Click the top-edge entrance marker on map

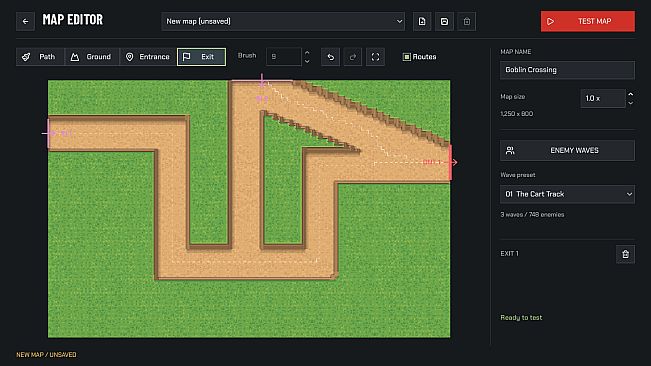click(x=262, y=81)
